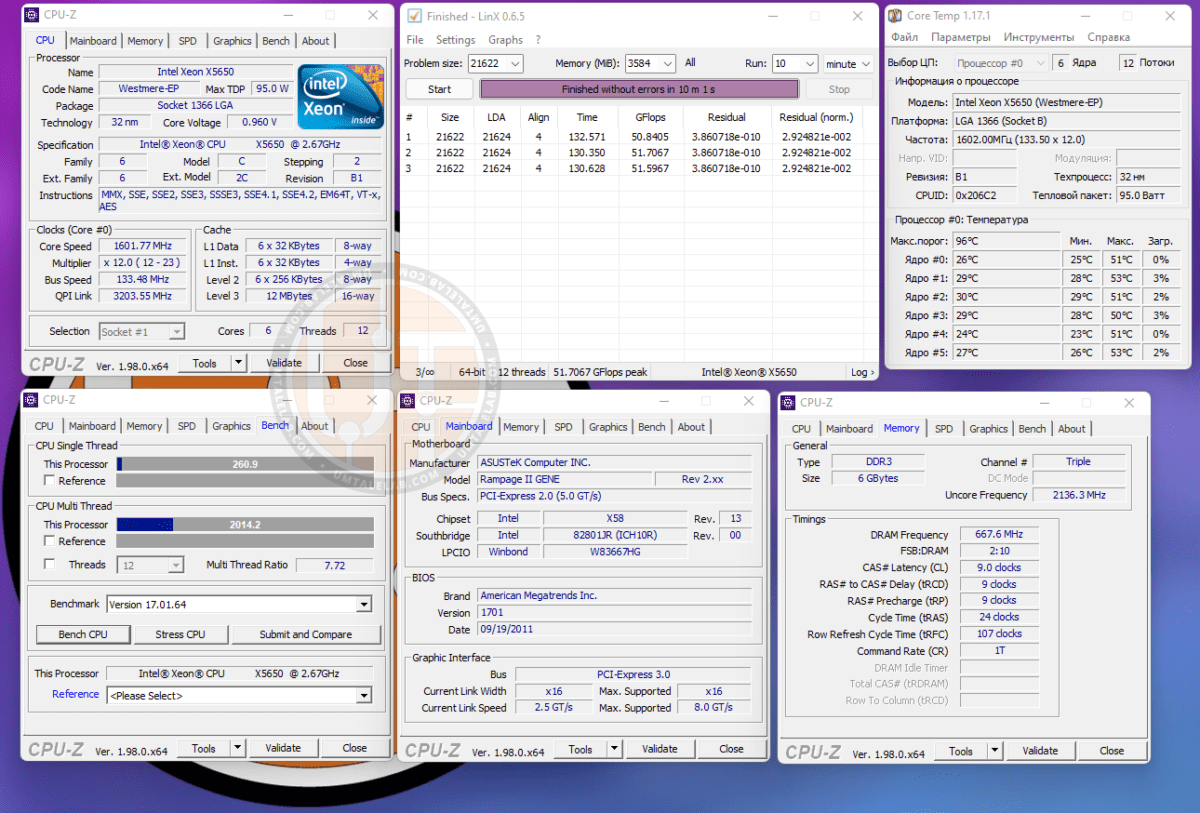Click title bar icon of CPU-Z Mainboard window
Screen dimensions: 1200x813
[x=408, y=401]
